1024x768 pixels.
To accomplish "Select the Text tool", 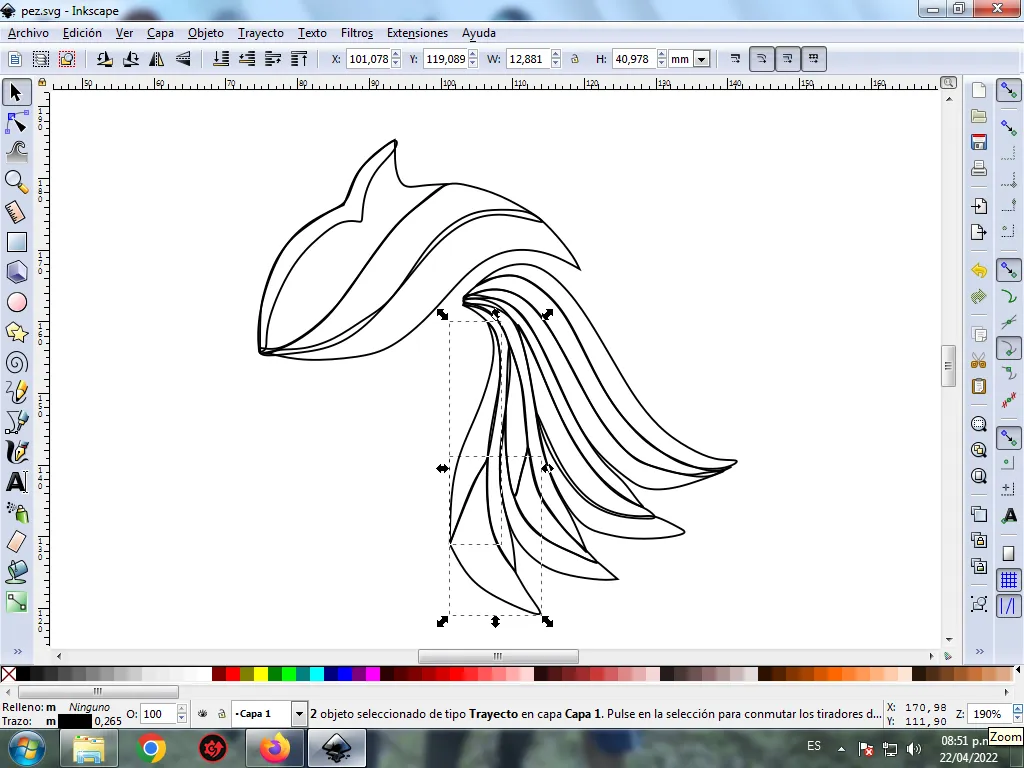I will [16, 482].
